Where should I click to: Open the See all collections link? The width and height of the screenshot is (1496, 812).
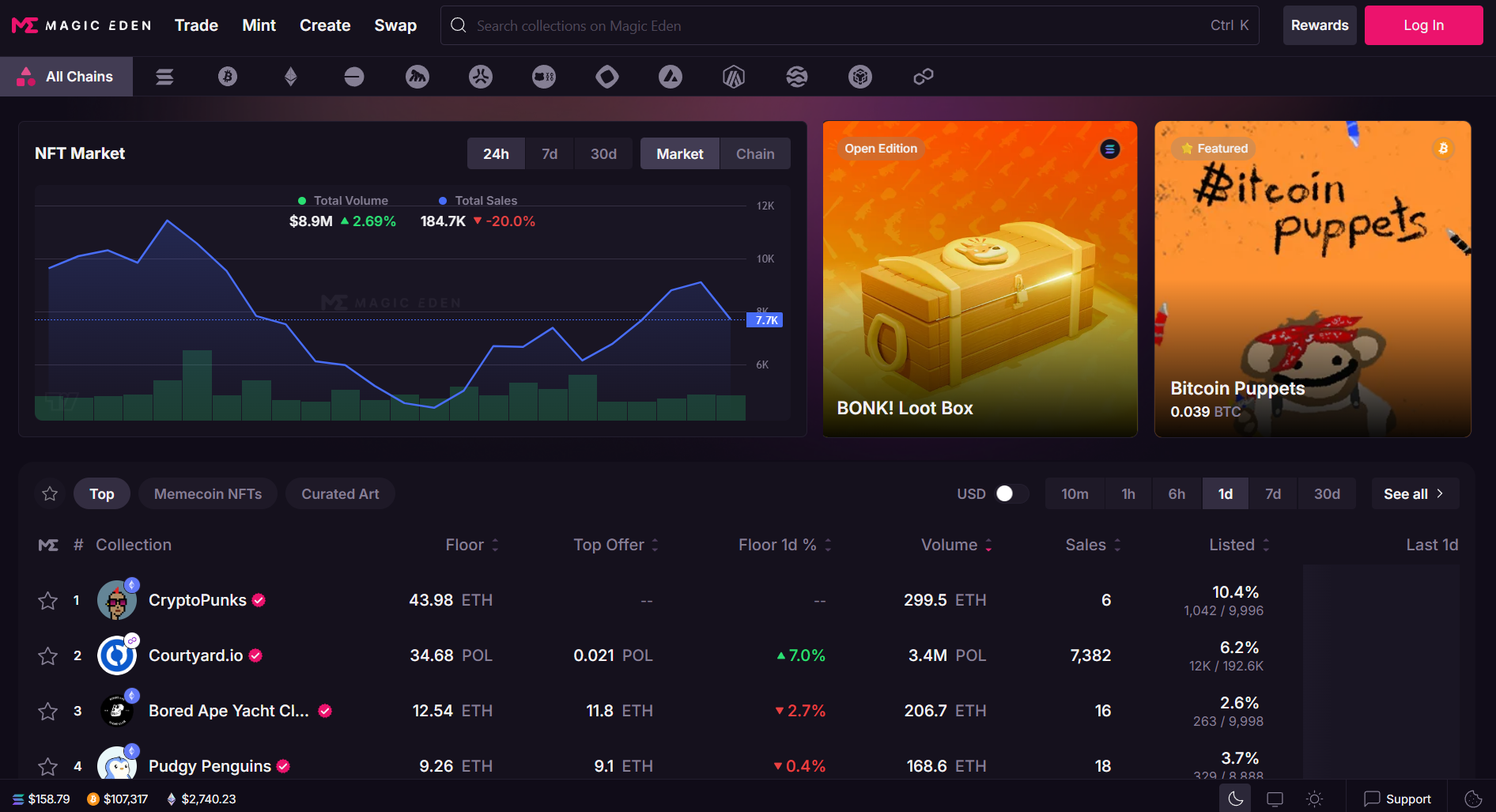(x=1414, y=493)
